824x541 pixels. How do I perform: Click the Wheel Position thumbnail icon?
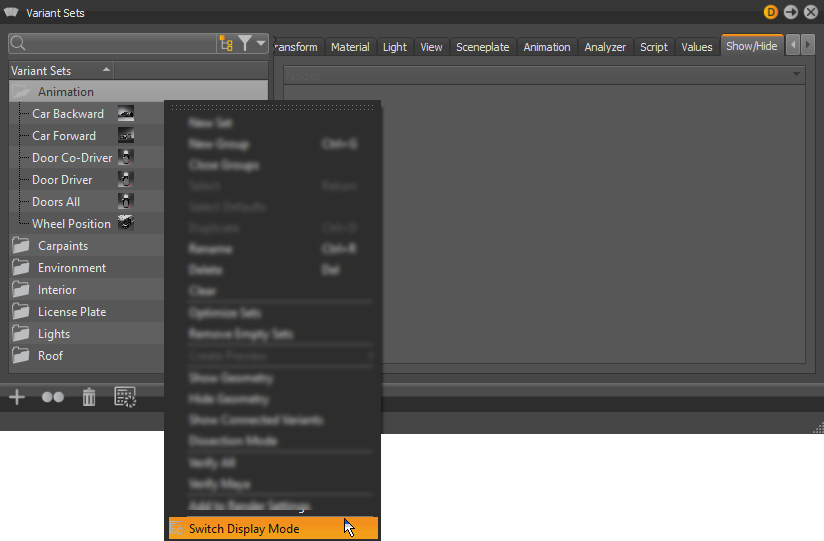pos(126,223)
